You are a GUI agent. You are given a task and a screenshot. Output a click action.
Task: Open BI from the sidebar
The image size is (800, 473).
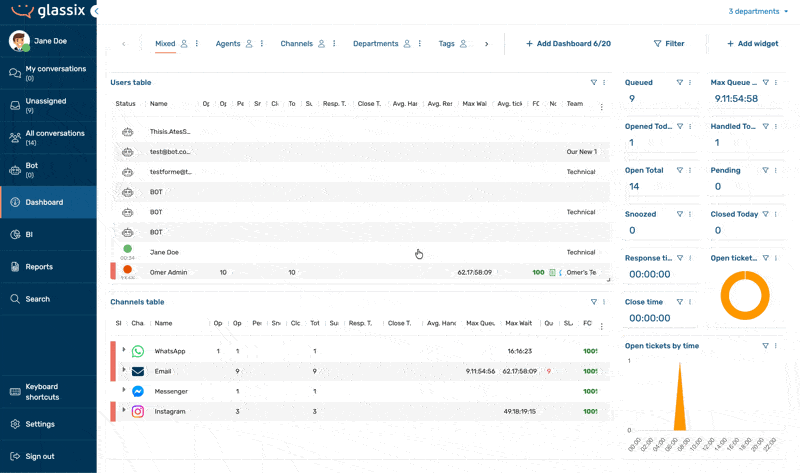tap(15, 235)
